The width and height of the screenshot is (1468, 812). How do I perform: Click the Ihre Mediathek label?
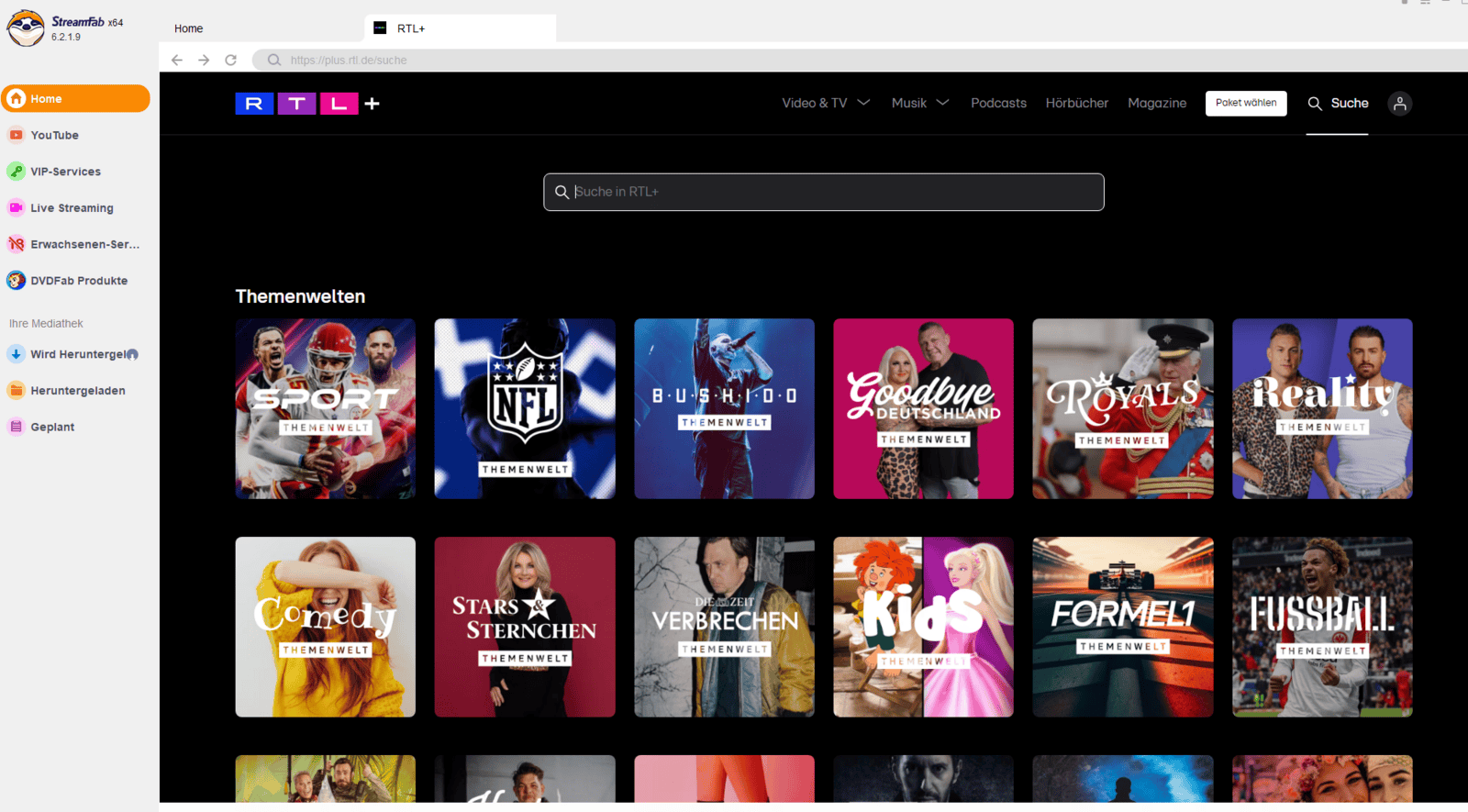[x=46, y=323]
